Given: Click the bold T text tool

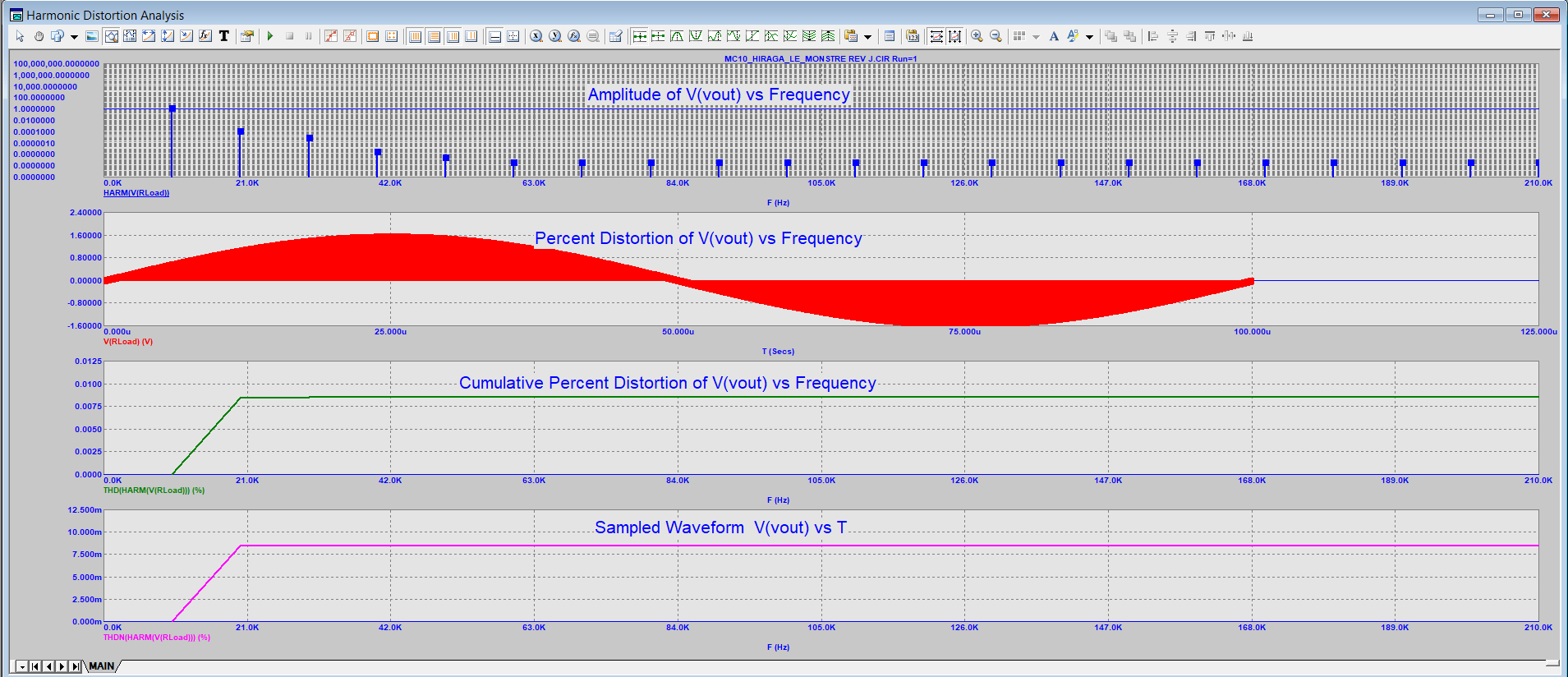Looking at the screenshot, I should click(223, 36).
